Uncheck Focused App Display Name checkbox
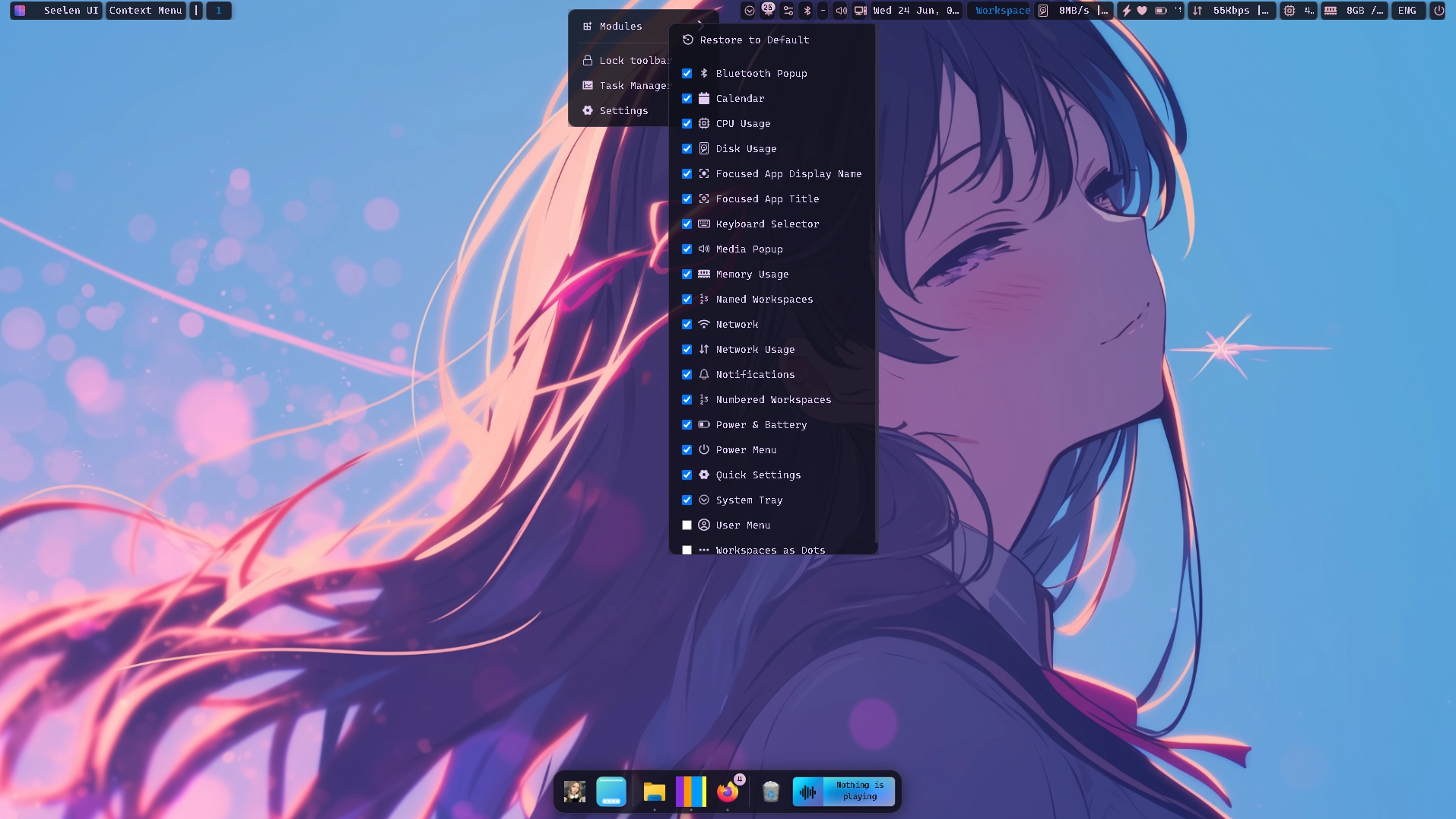1456x819 pixels. tap(687, 173)
